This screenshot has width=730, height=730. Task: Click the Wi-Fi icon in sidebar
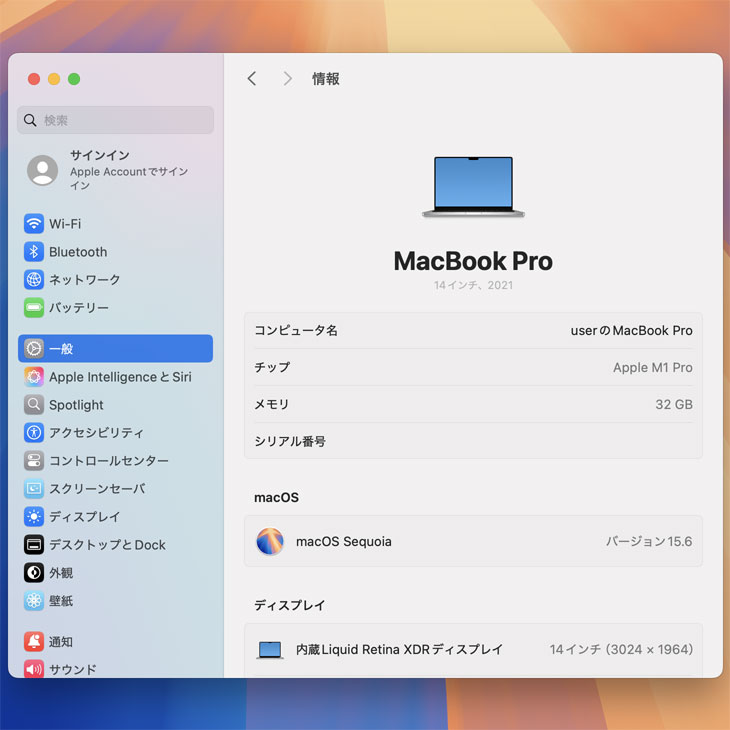34,224
